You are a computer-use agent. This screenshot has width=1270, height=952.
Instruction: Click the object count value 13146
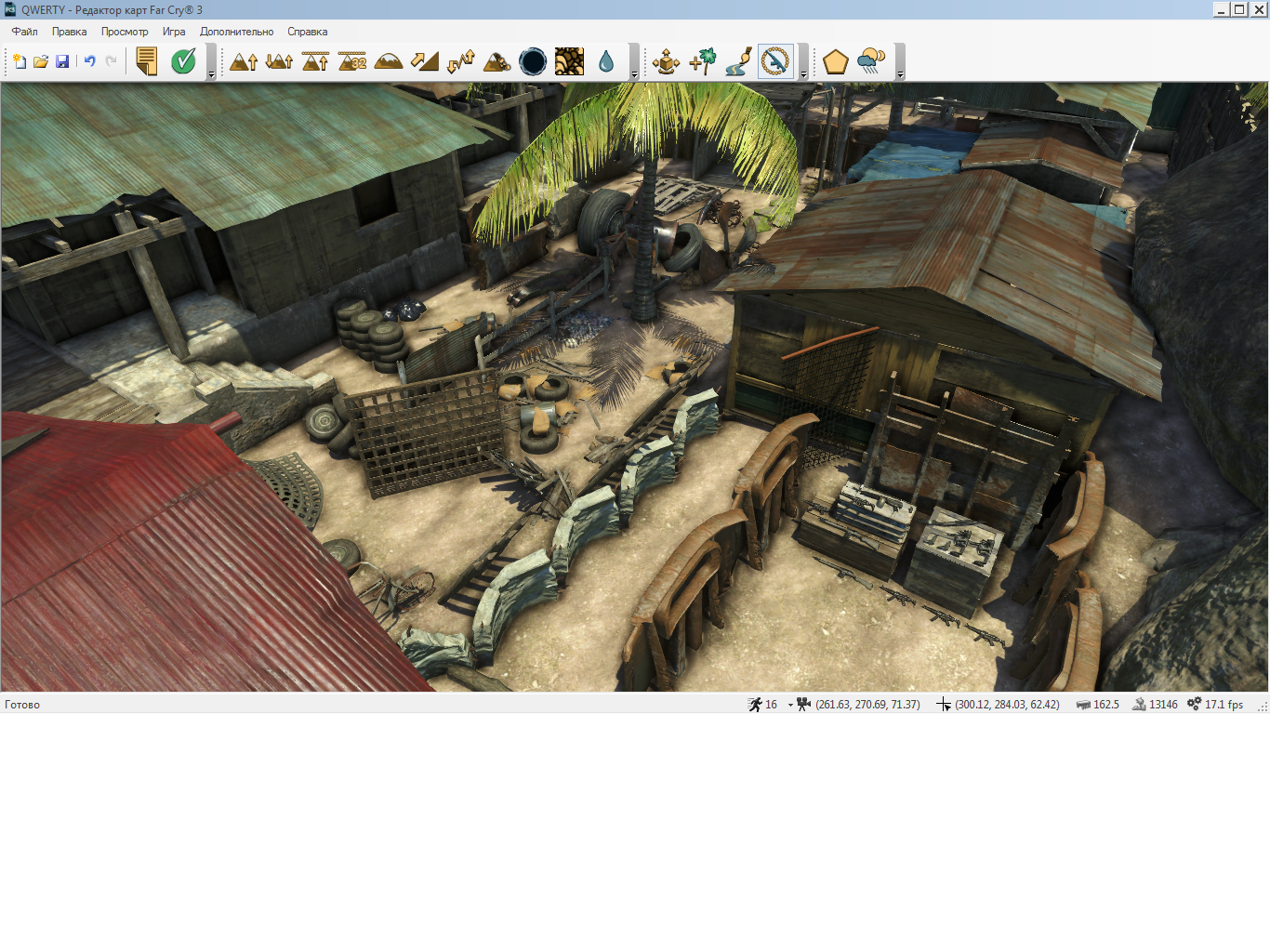click(1163, 705)
